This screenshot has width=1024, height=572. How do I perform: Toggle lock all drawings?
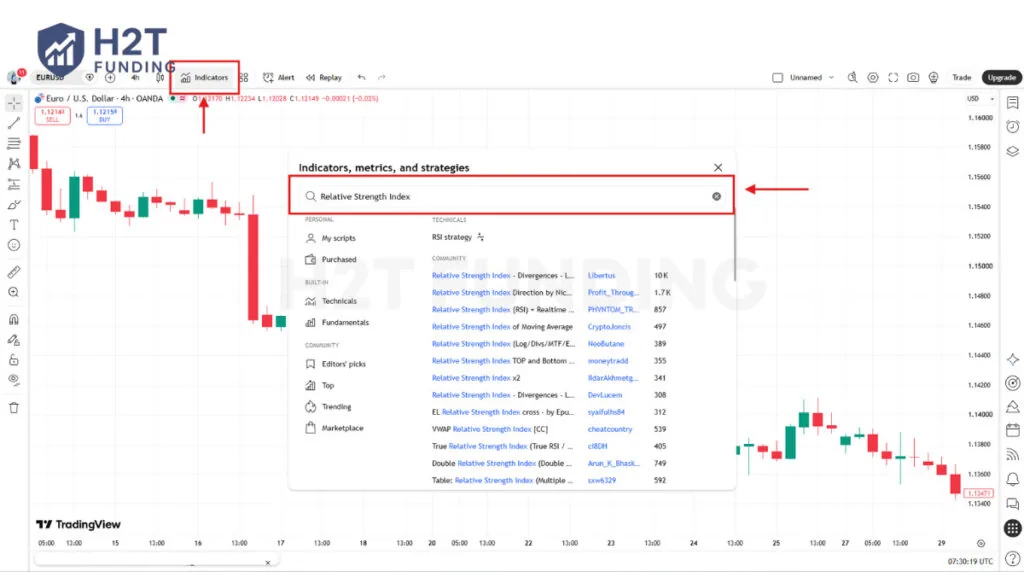click(14, 360)
